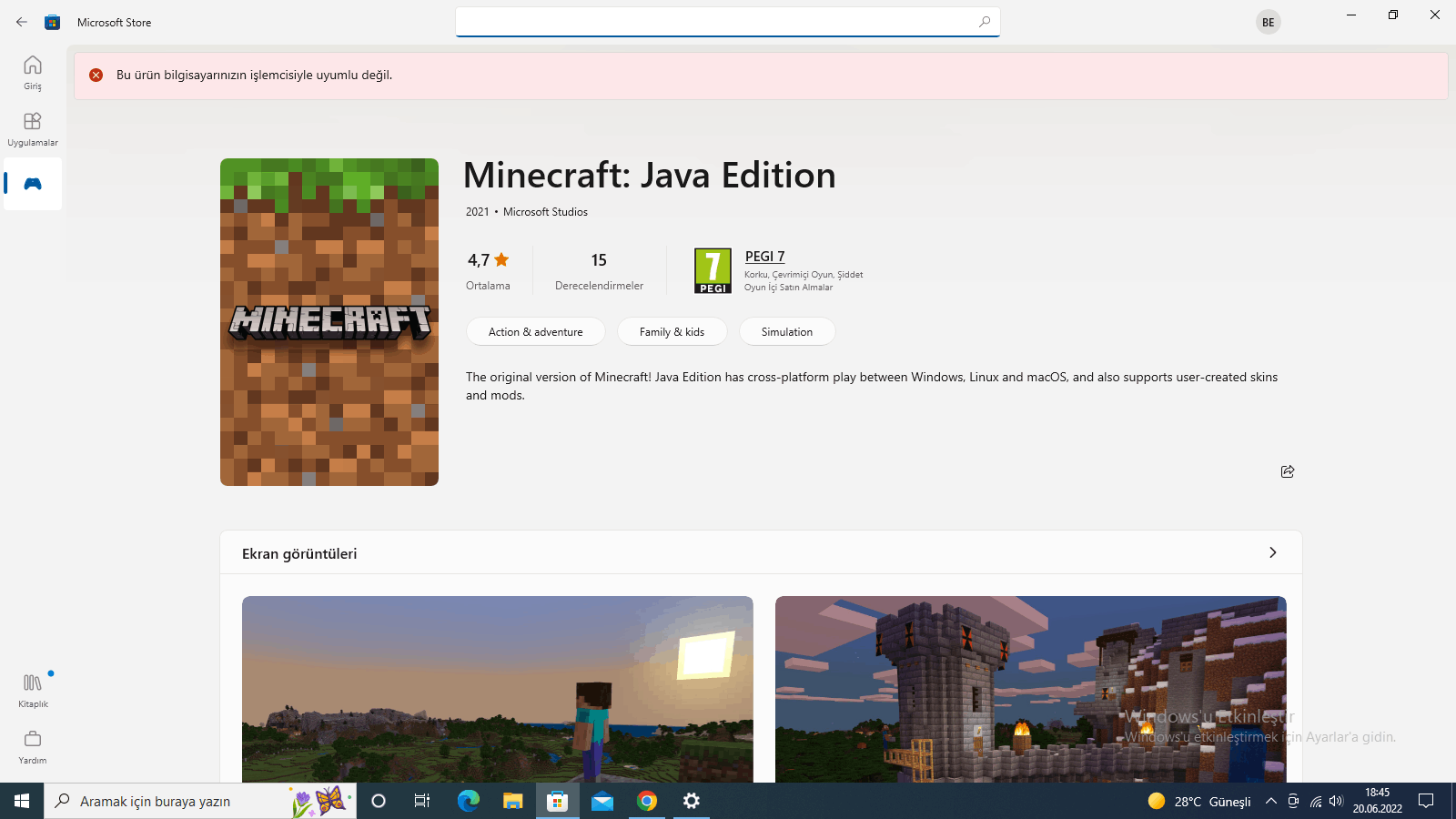Open File Explorer from taskbar
This screenshot has width=1456, height=819.
tap(512, 801)
